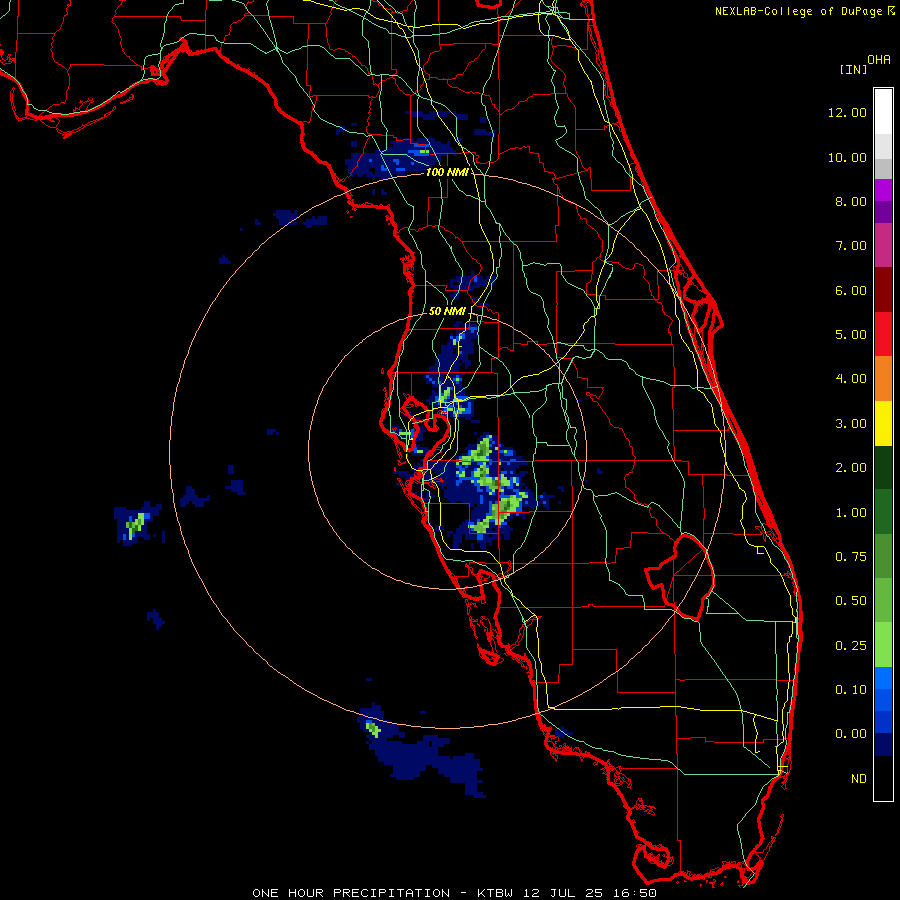Click the 12.00 inch legend label
Viewport: 900px width, 900px height.
[847, 112]
